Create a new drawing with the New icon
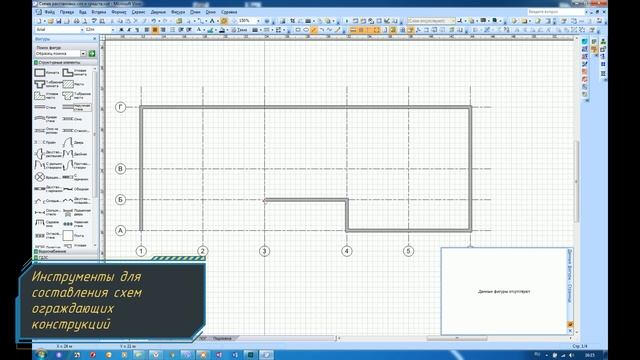The width and height of the screenshot is (640, 360). [x=39, y=21]
